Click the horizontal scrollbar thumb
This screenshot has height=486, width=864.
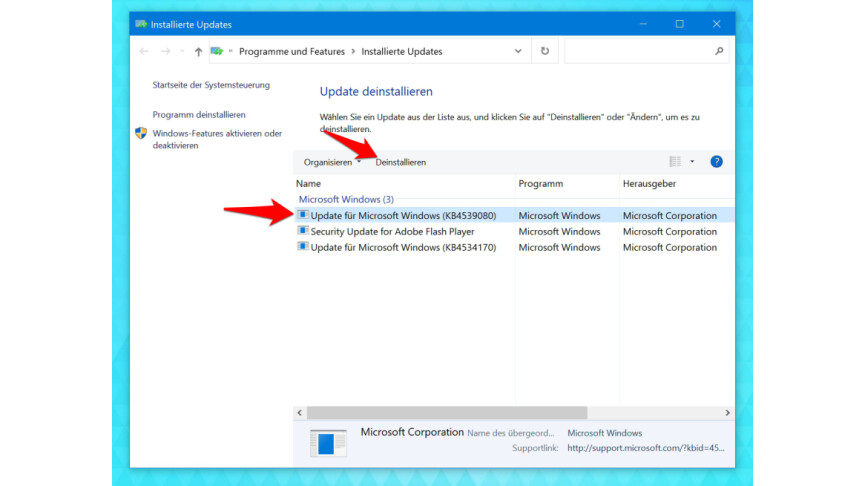447,413
